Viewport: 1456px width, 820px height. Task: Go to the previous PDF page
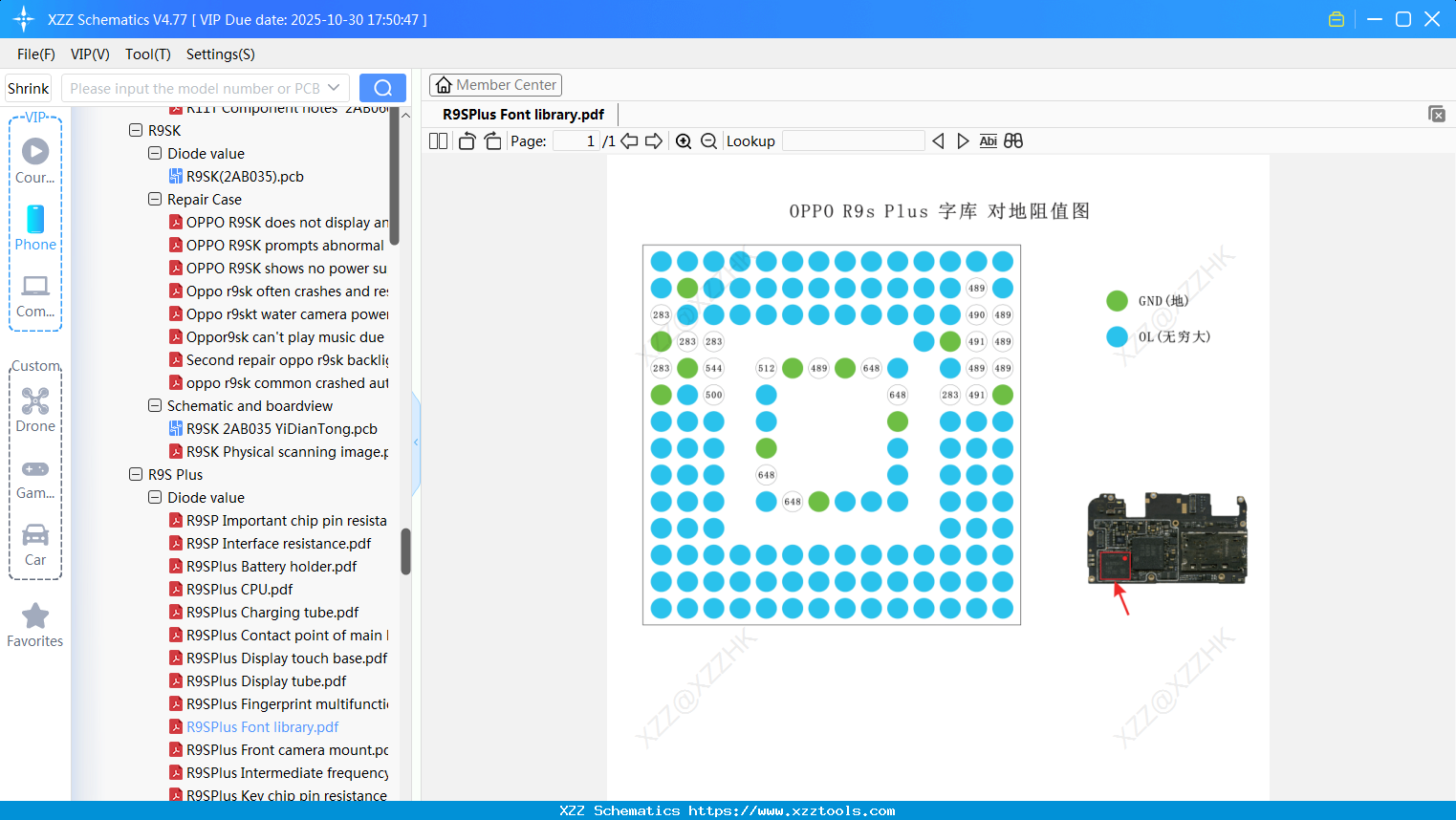629,141
